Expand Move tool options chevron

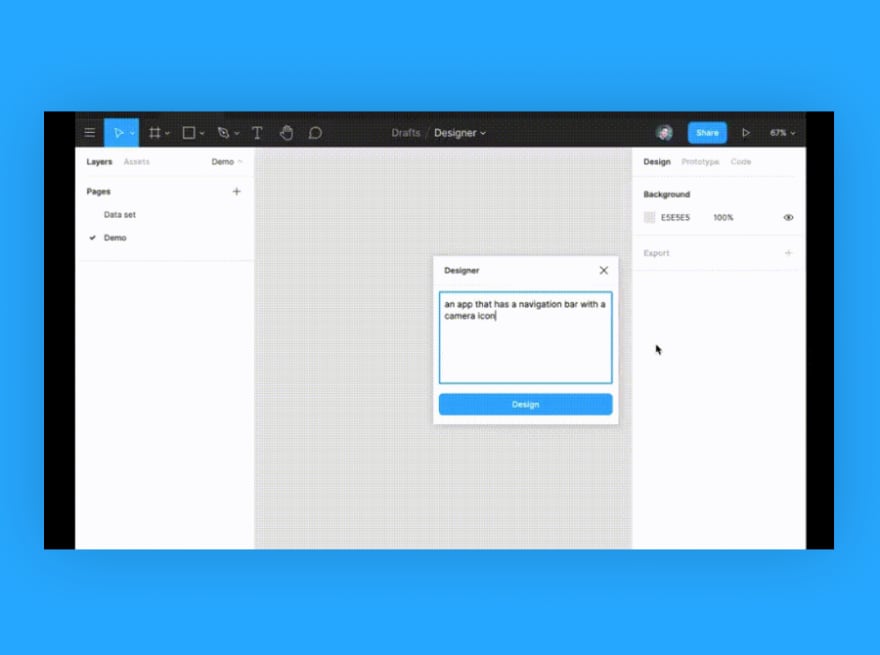[x=132, y=133]
